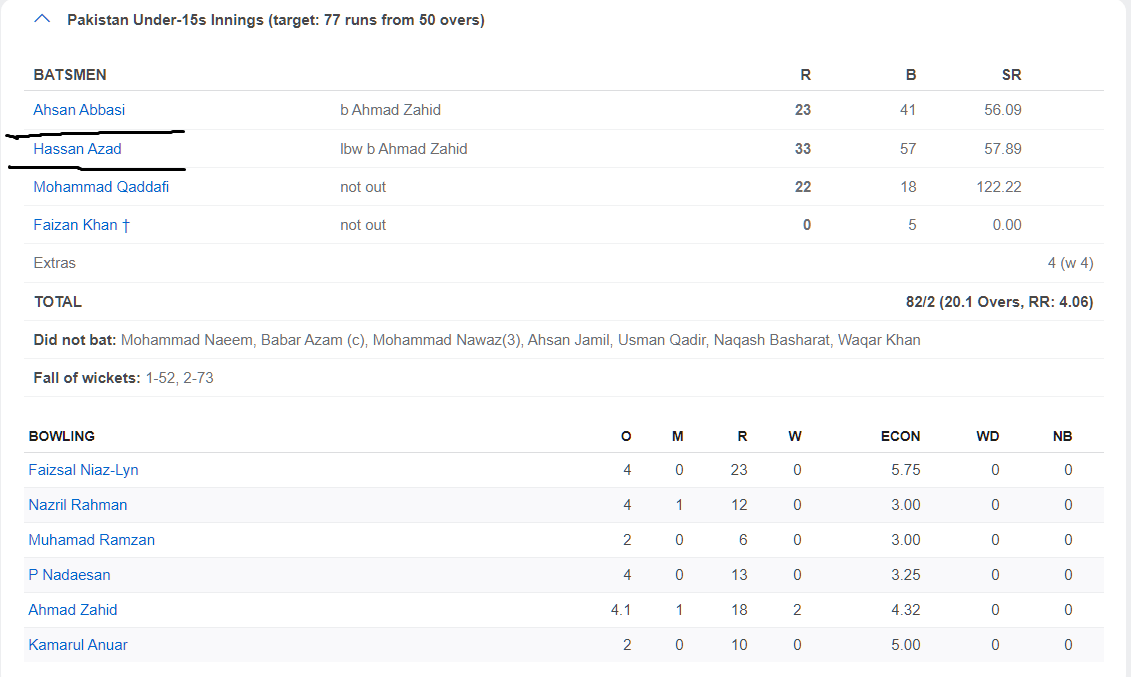
Task: Click Nazril Rahman bowler link
Action: [78, 505]
